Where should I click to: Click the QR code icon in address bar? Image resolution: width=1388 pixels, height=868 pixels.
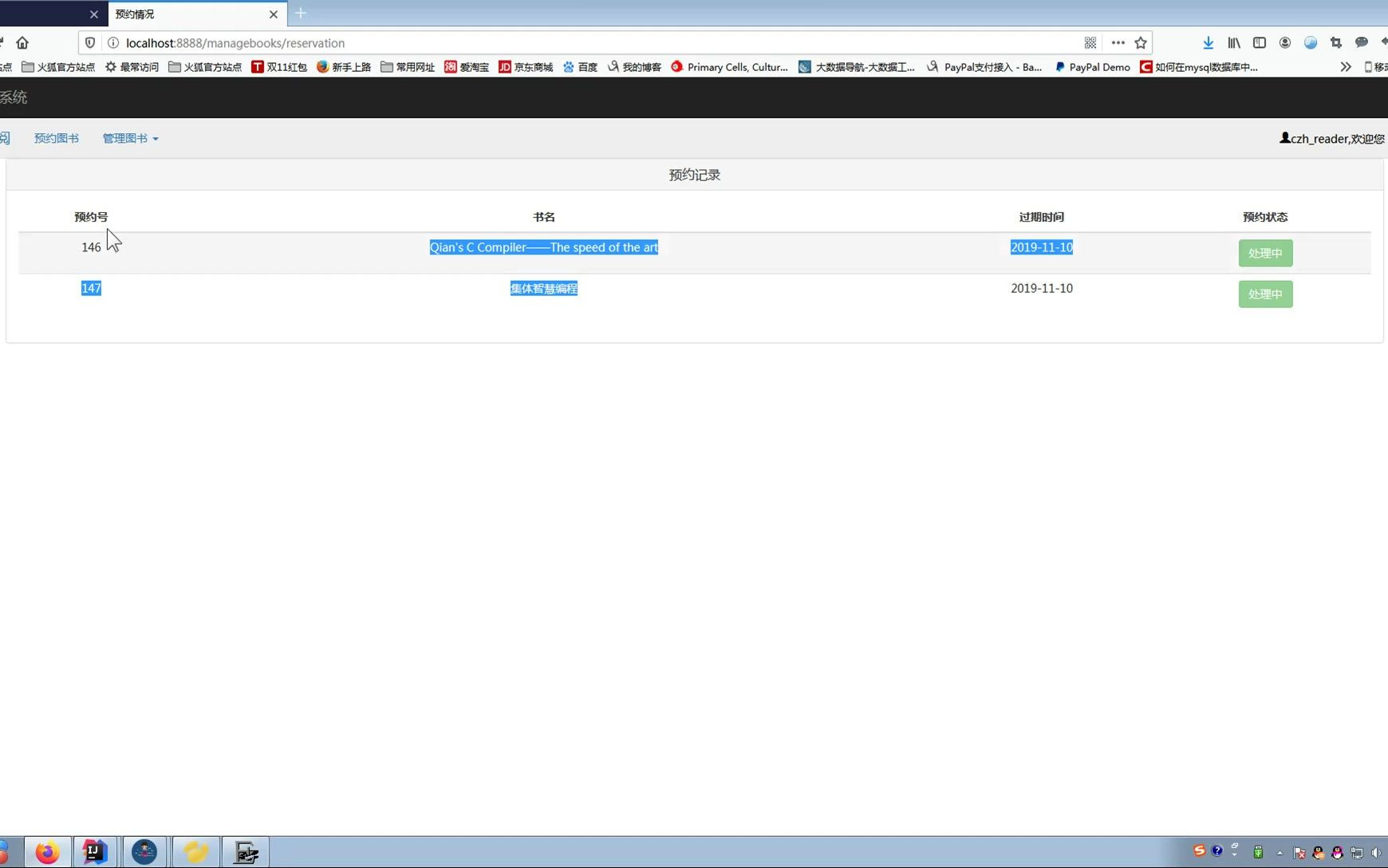pyautogui.click(x=1090, y=42)
